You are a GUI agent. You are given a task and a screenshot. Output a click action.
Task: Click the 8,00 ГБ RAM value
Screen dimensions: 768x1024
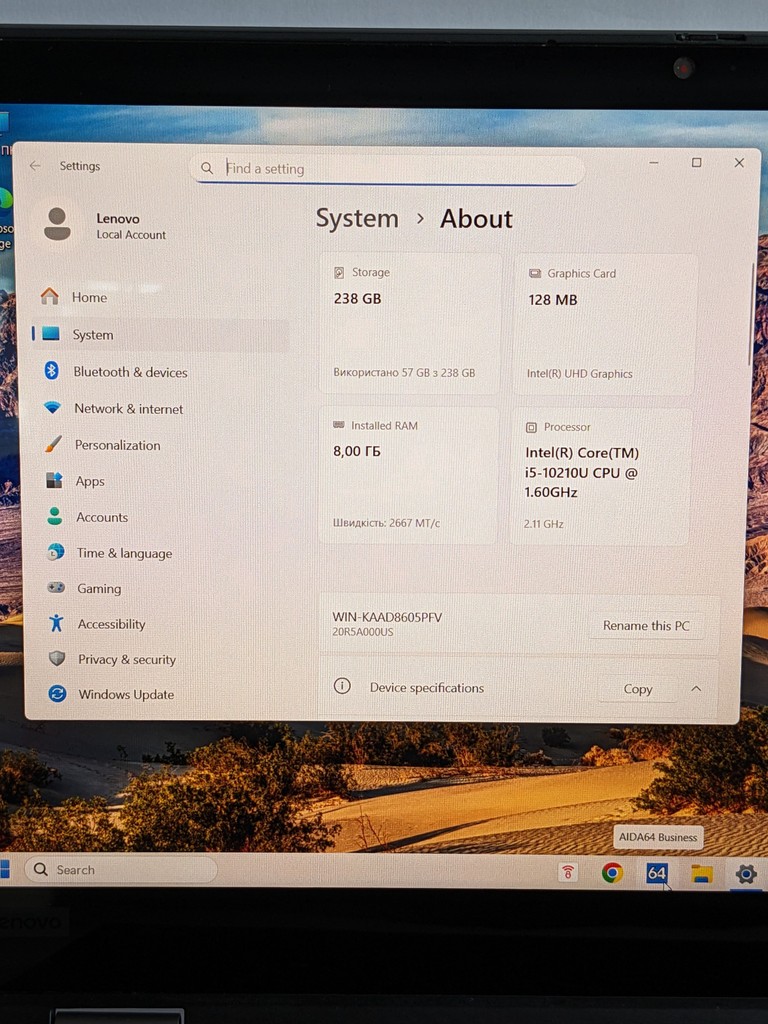357,451
